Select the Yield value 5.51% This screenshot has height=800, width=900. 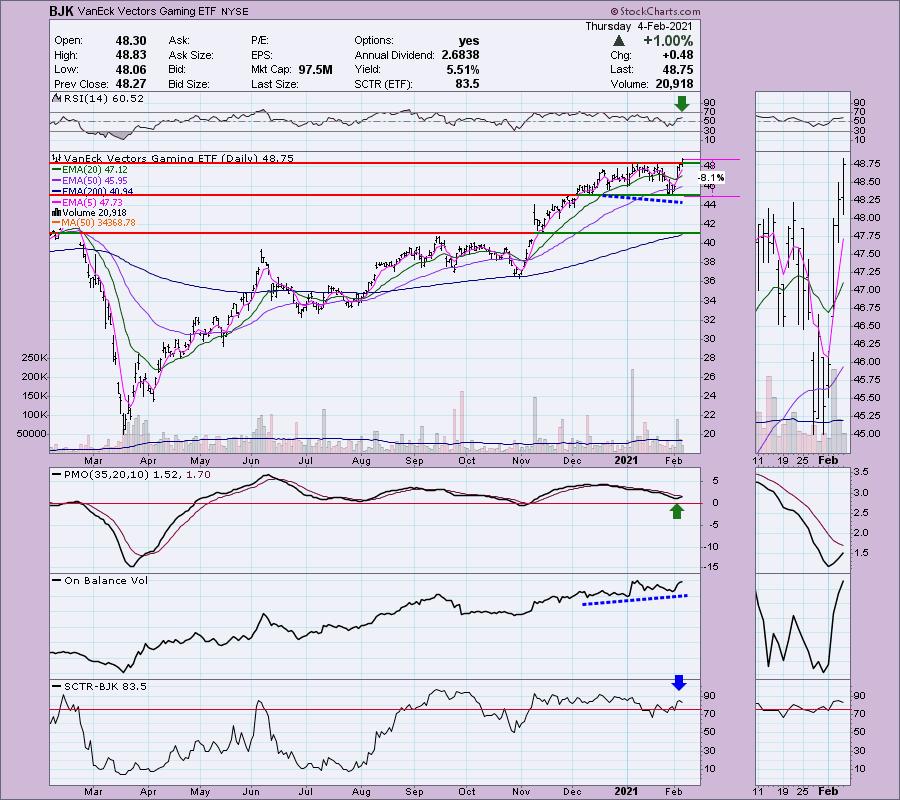[463, 69]
